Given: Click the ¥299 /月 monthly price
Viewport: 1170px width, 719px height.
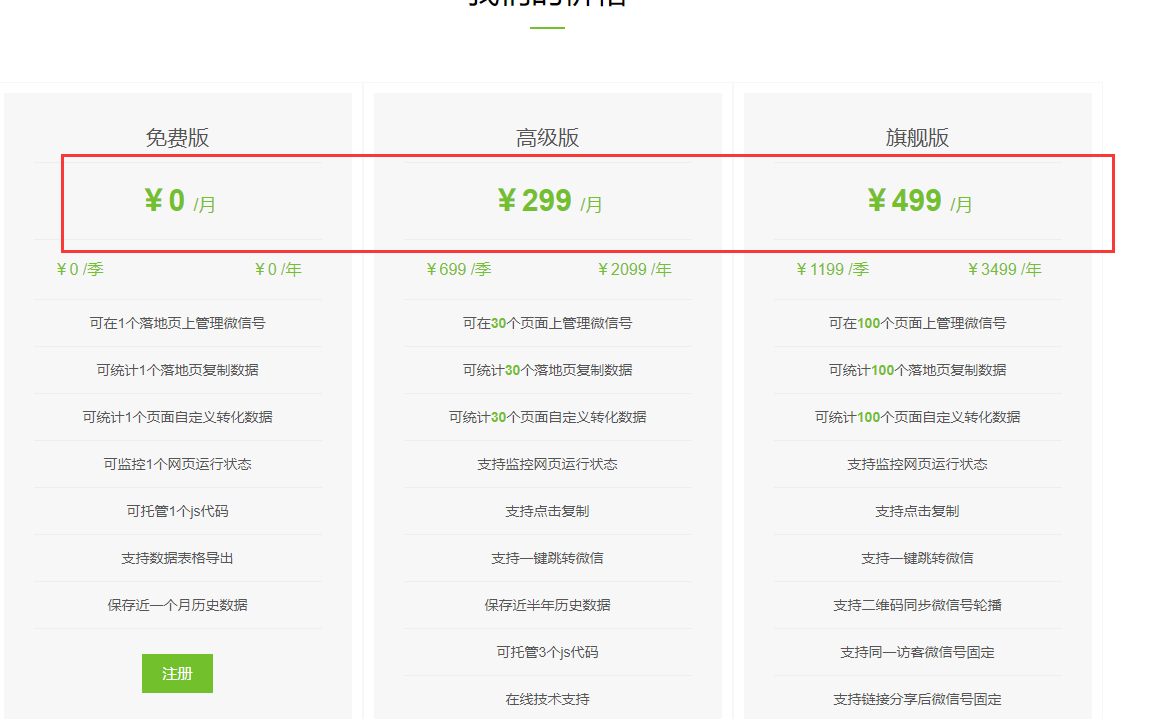Looking at the screenshot, I should point(549,201).
